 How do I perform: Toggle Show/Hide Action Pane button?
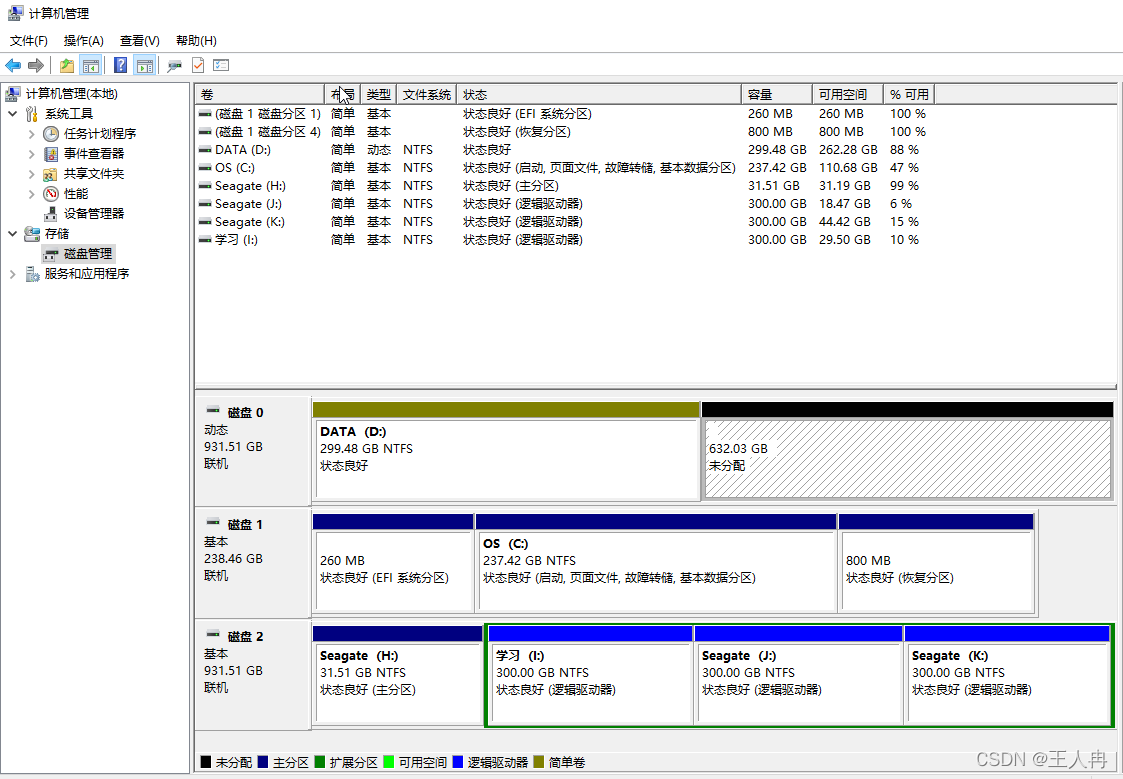point(145,65)
